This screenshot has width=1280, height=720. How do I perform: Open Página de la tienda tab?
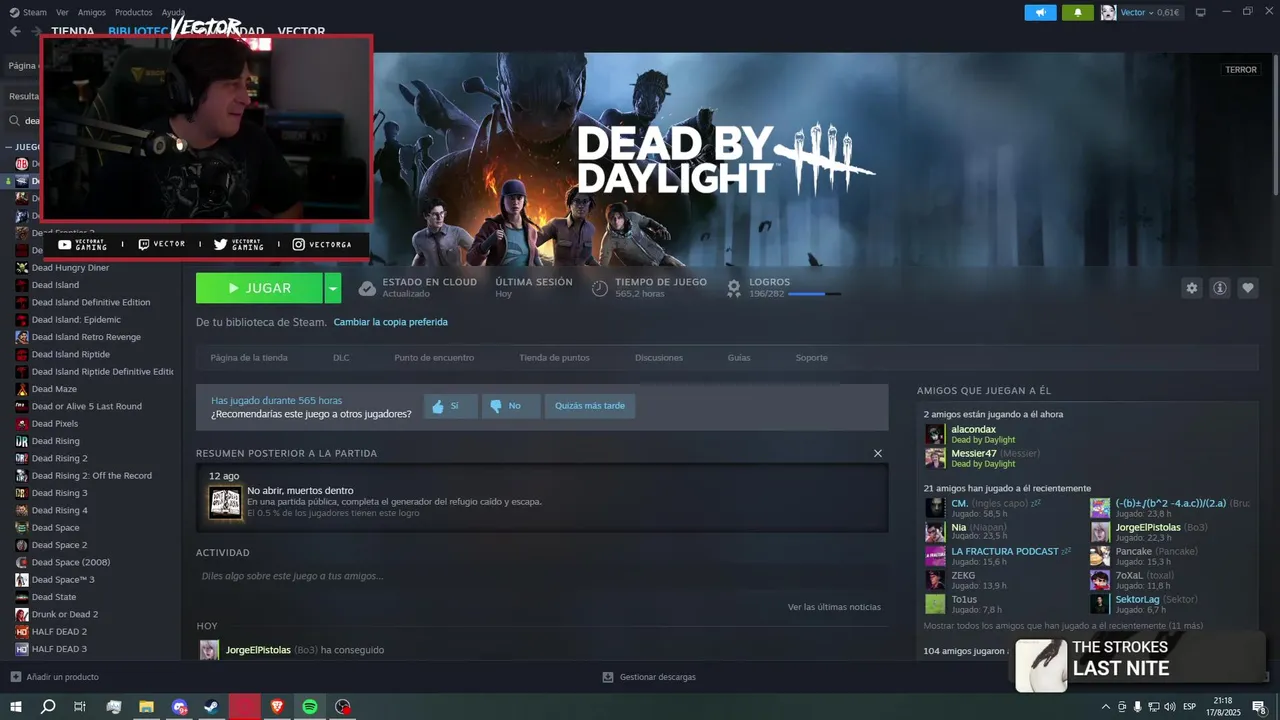248,358
